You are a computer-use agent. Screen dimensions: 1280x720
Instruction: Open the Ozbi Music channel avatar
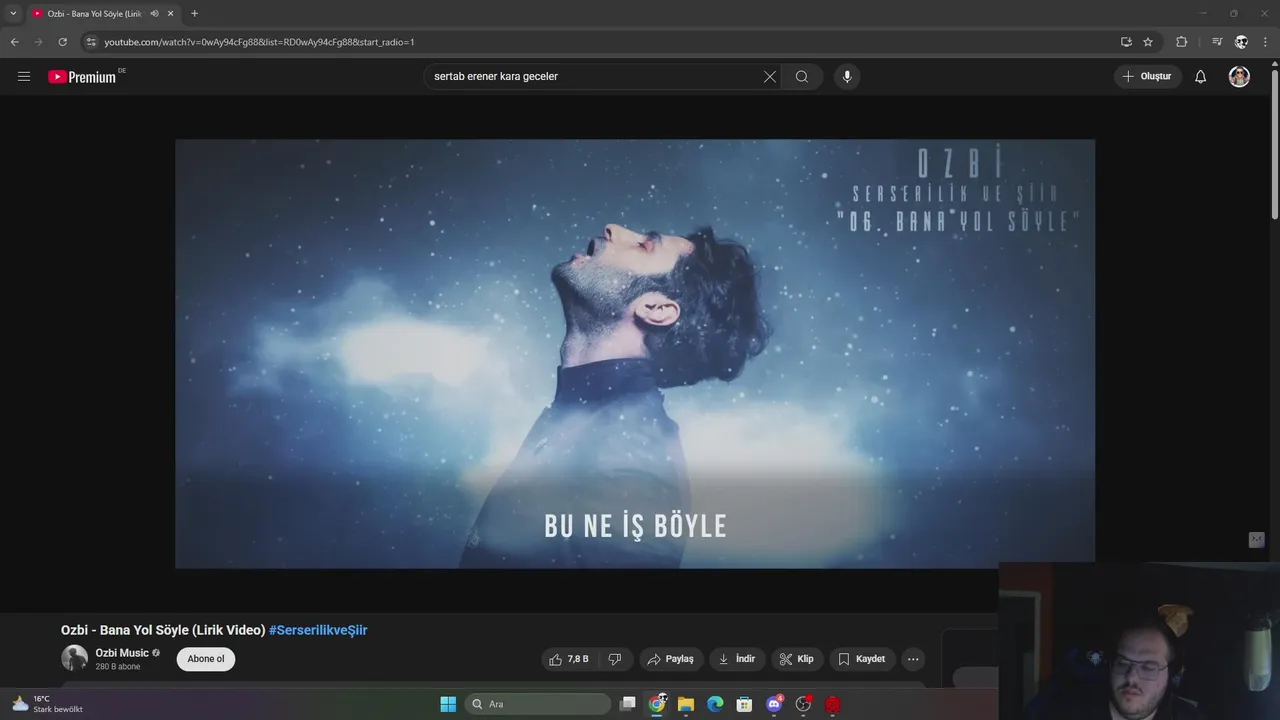74,658
